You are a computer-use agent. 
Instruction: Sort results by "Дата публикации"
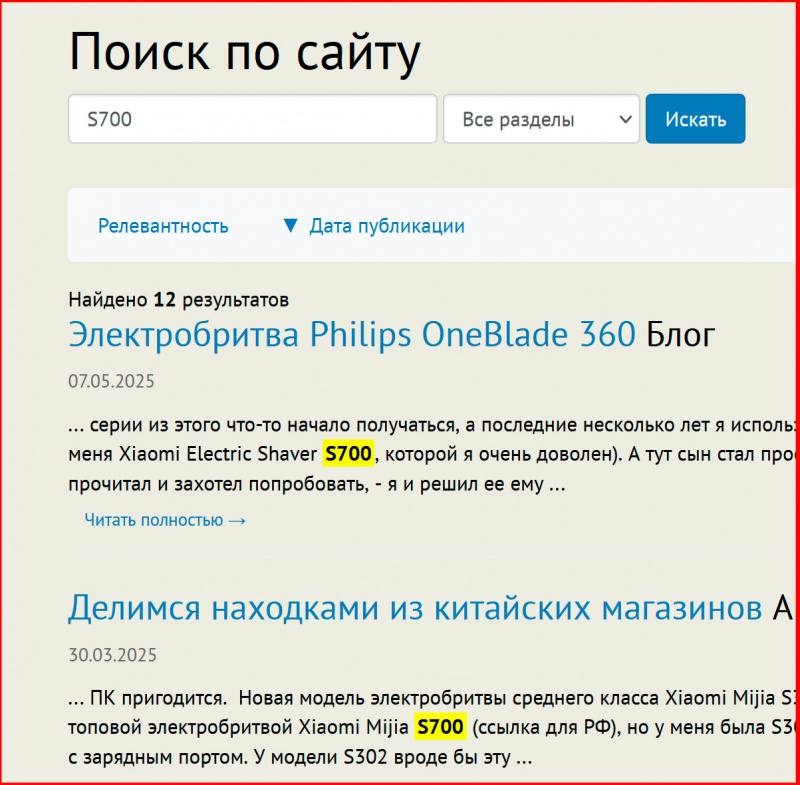(x=386, y=226)
